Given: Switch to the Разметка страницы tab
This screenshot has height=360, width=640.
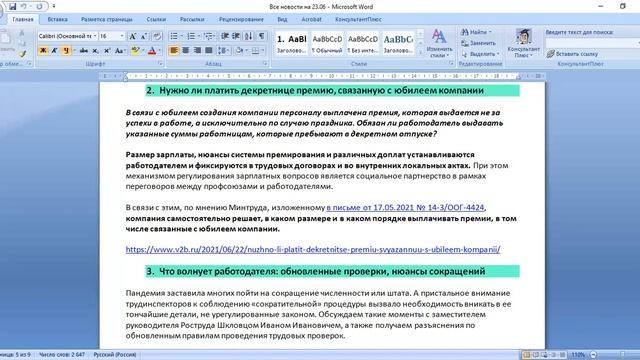Looking at the screenshot, I should tap(107, 19).
